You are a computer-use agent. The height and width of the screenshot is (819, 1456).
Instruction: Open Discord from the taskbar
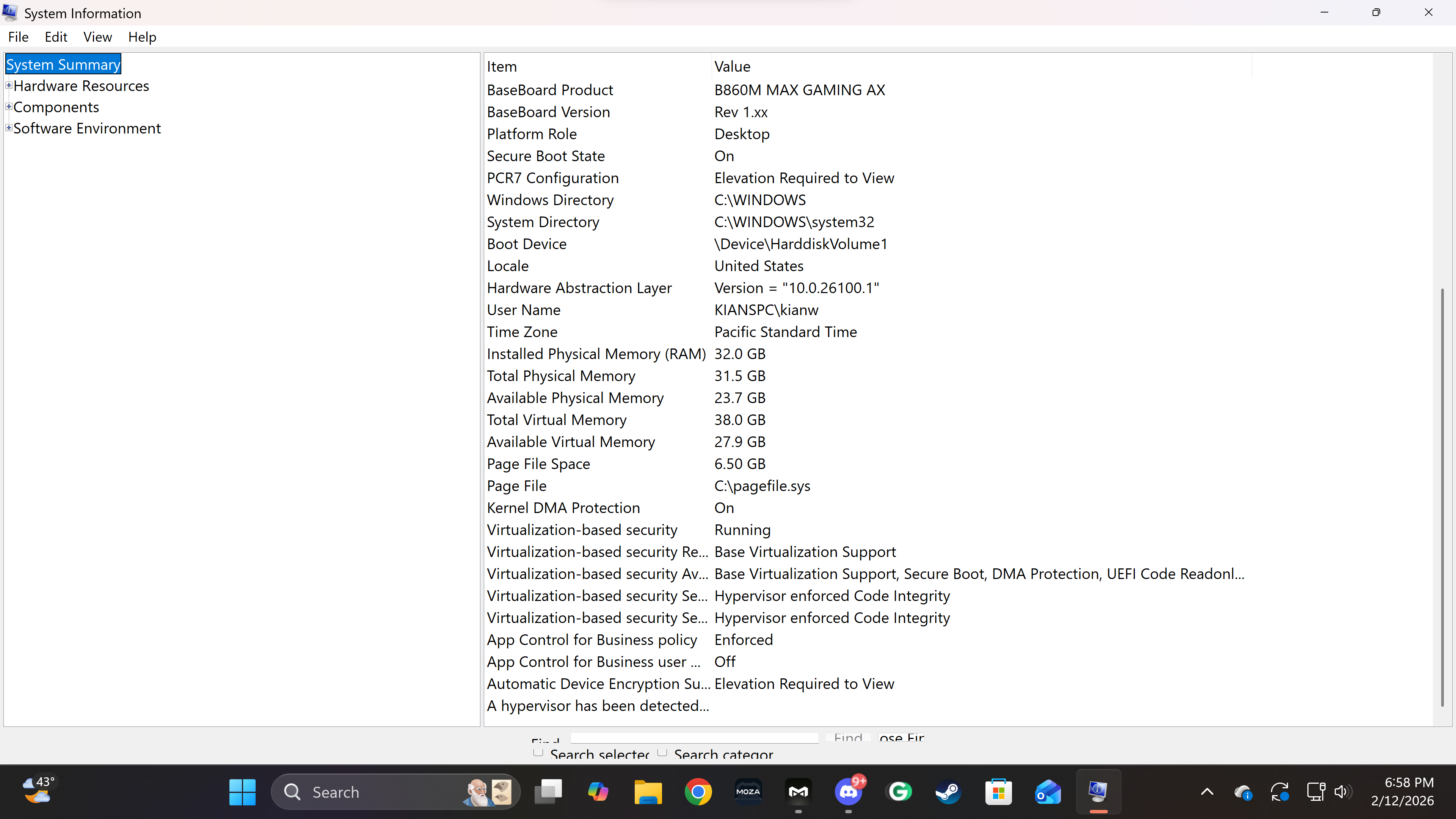[x=848, y=792]
